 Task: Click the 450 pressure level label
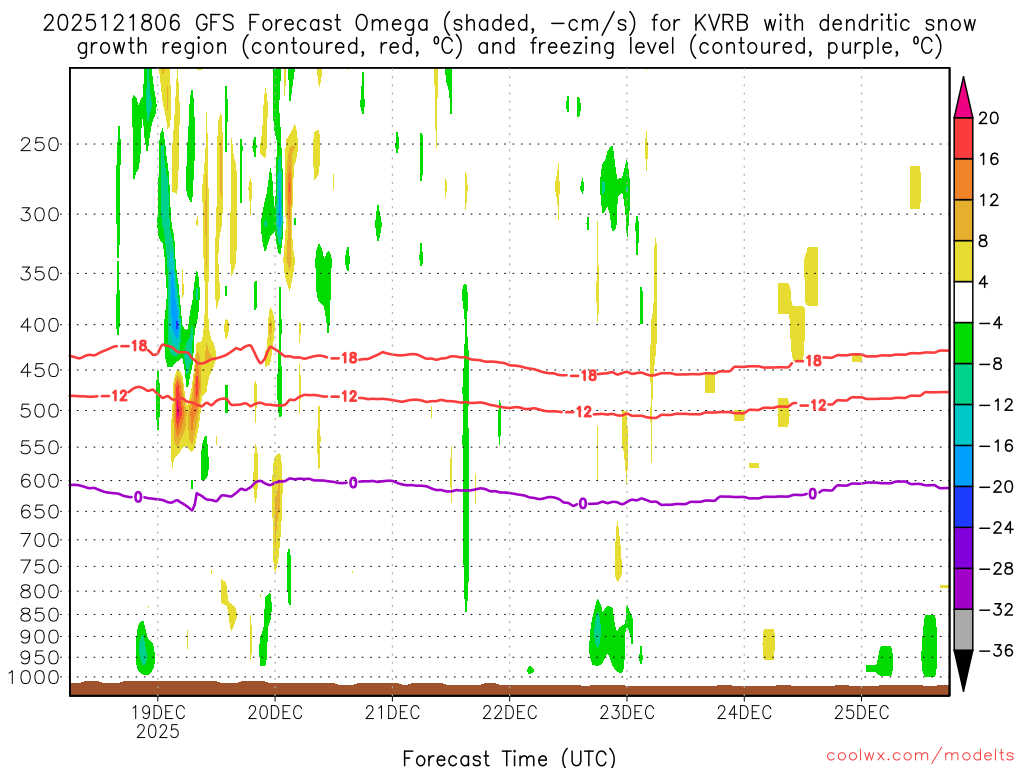(x=40, y=371)
